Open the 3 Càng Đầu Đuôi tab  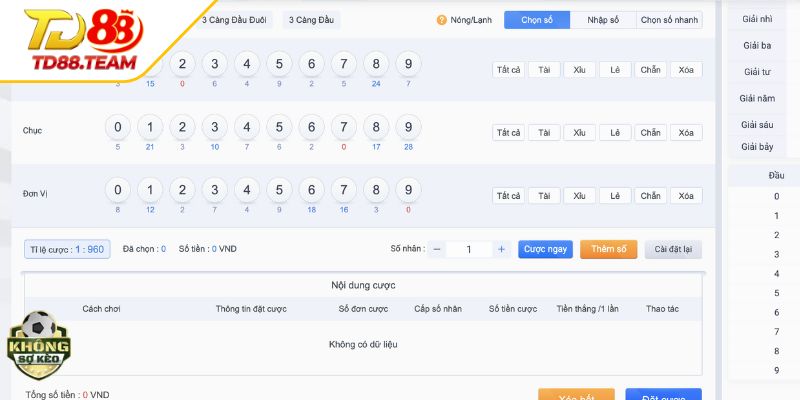click(234, 20)
